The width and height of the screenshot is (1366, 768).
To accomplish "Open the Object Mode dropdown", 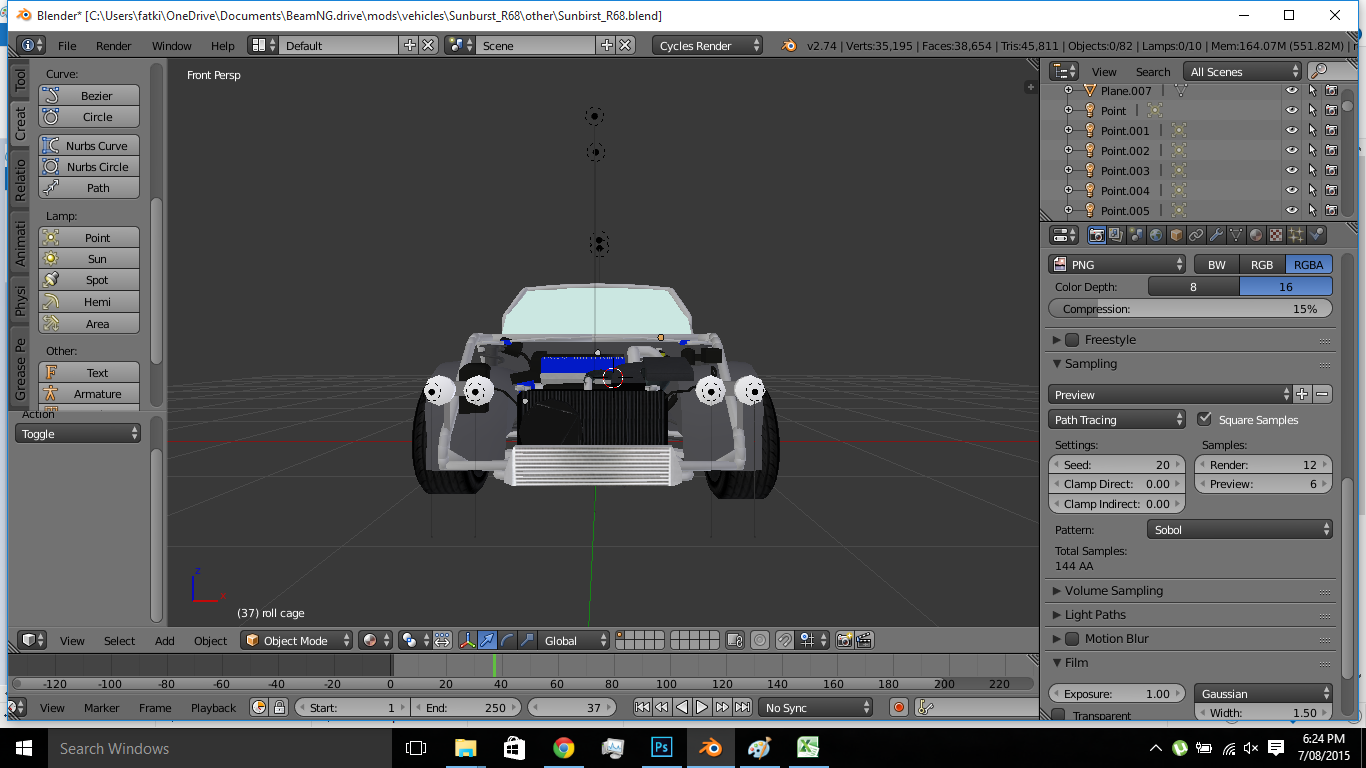I will pos(298,641).
